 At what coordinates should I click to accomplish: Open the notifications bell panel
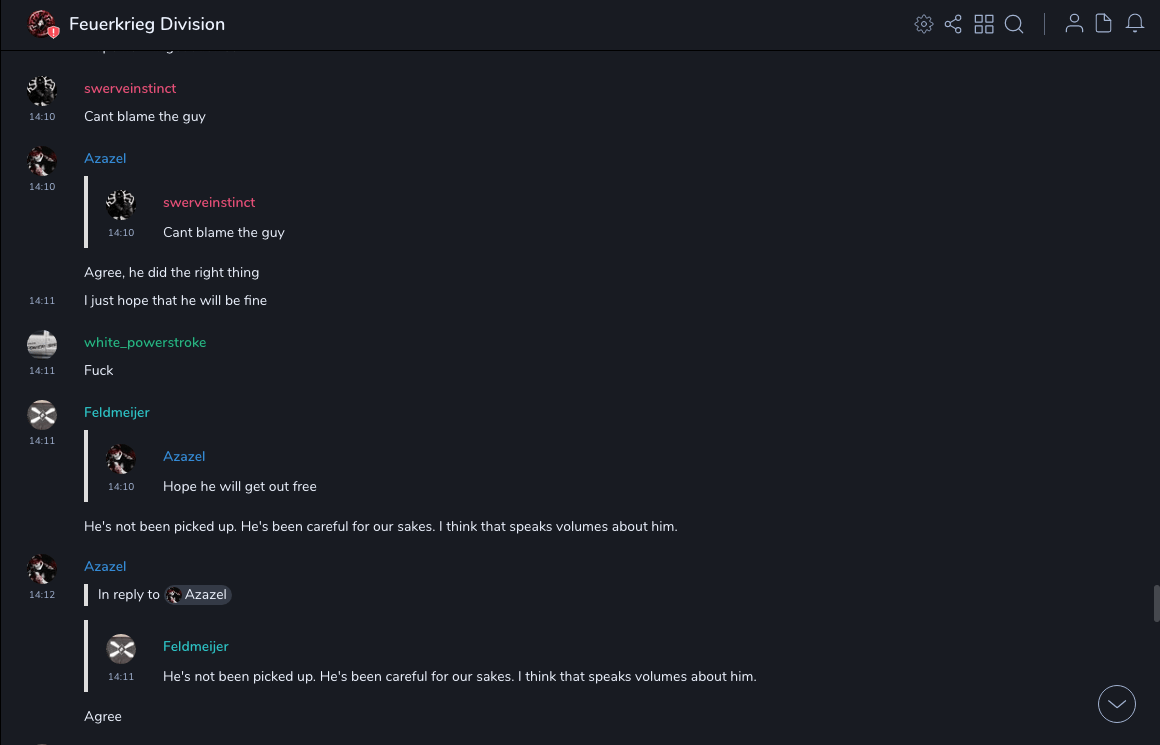pyautogui.click(x=1135, y=24)
